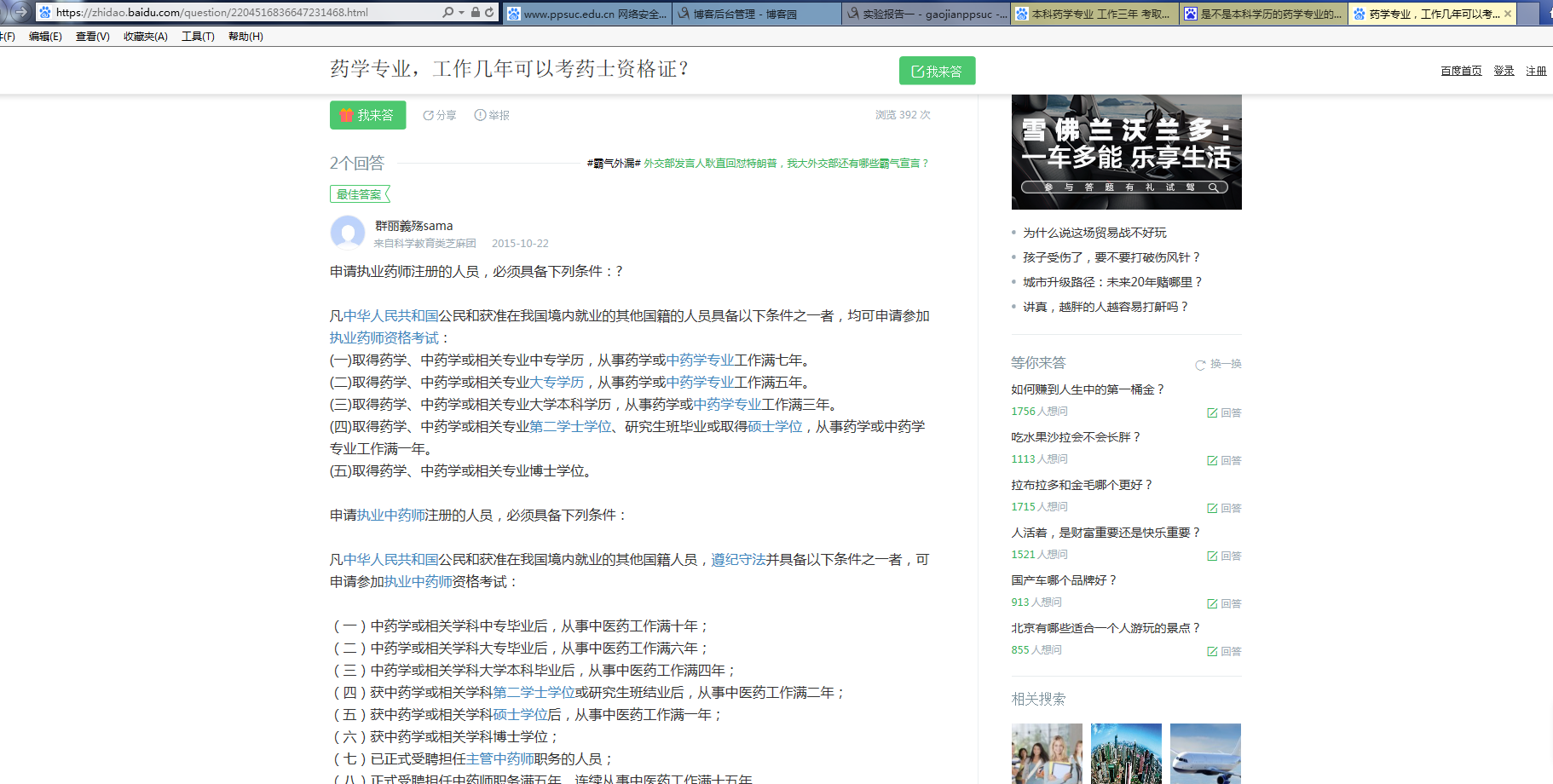
Task: Open the 雪佛兰沃兰多 advertisement banner
Action: pos(1126,152)
